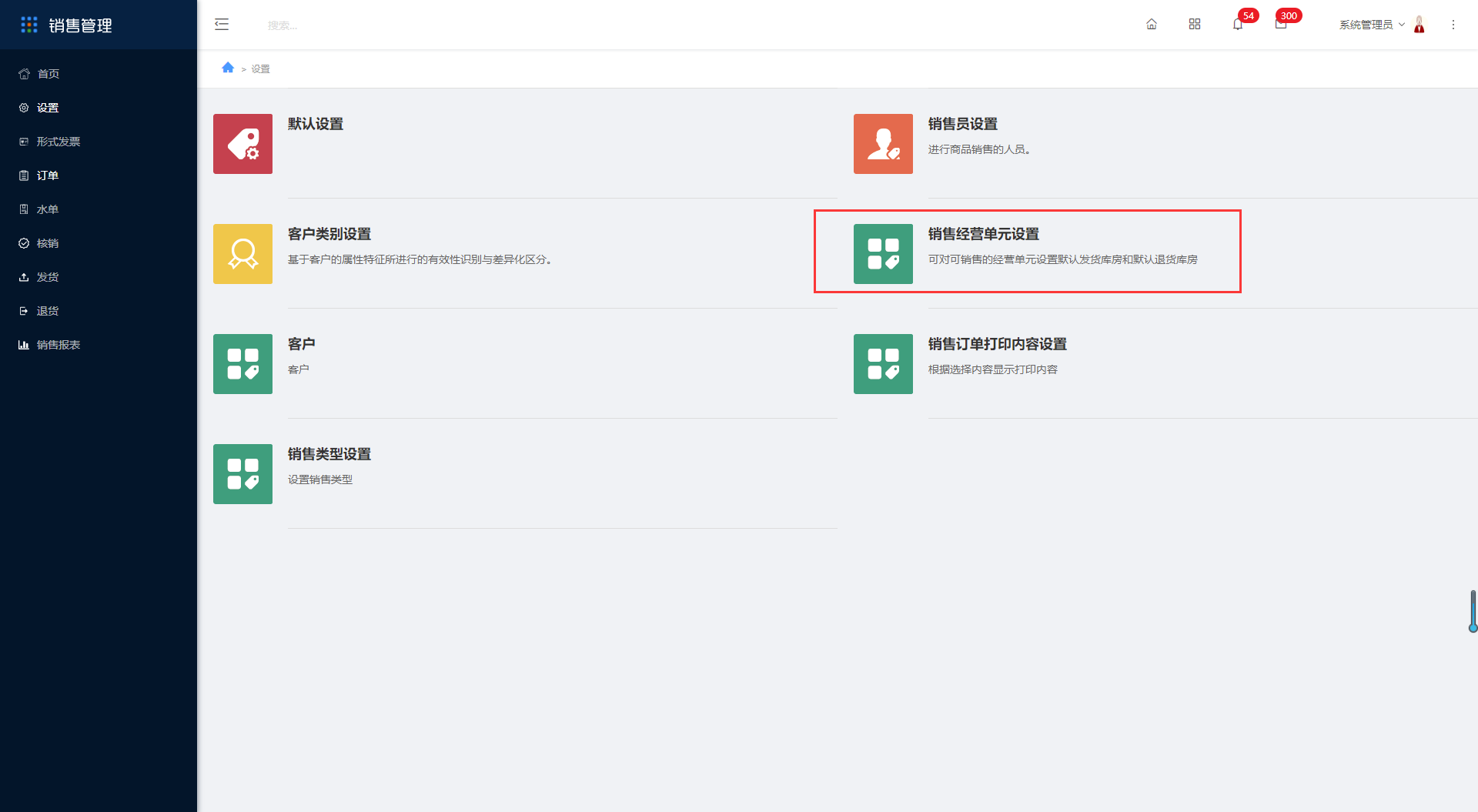The image size is (1478, 812).
Task: Click the small grey 客户 description text
Action: (299, 369)
